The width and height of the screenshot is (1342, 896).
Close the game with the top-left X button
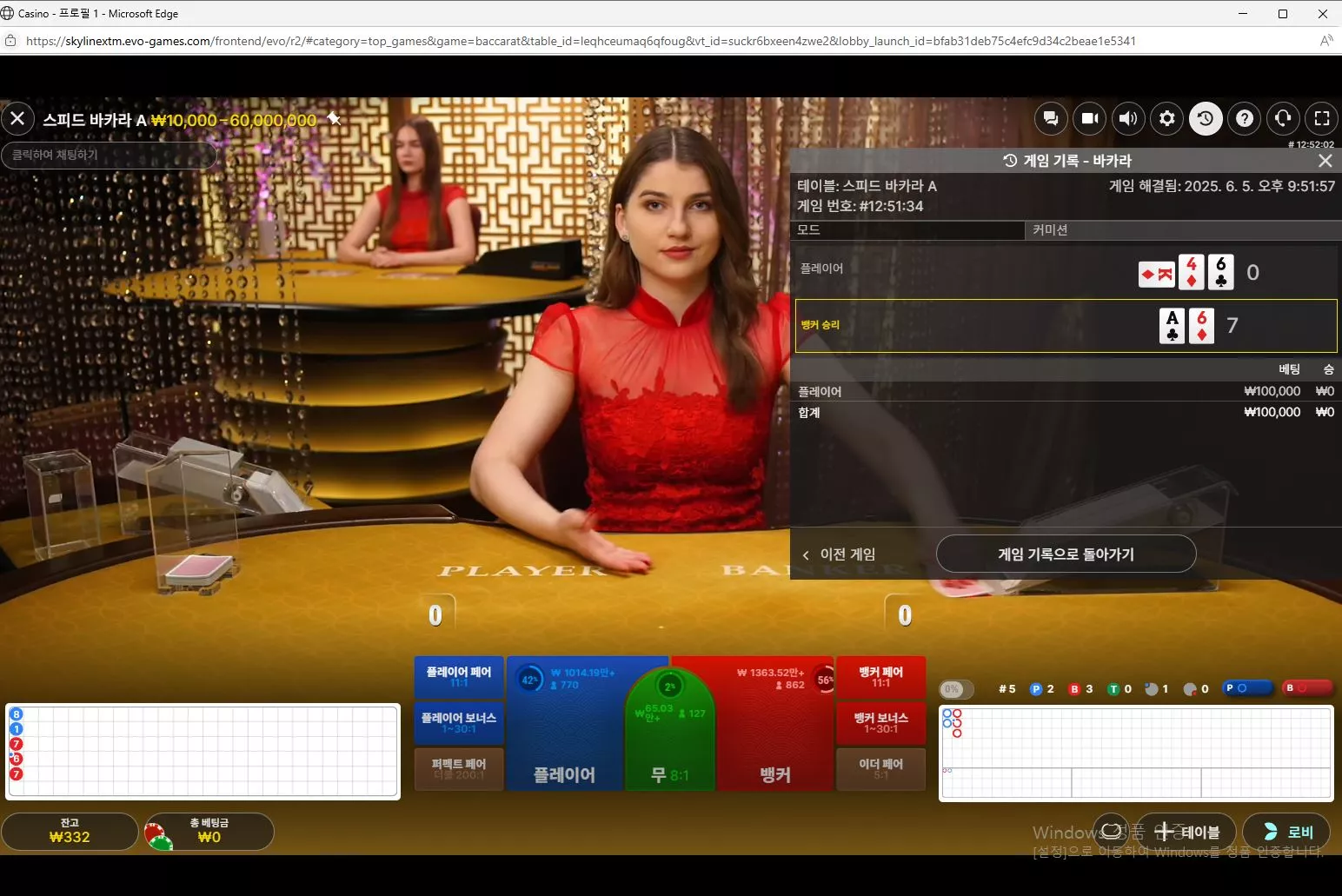[x=17, y=118]
